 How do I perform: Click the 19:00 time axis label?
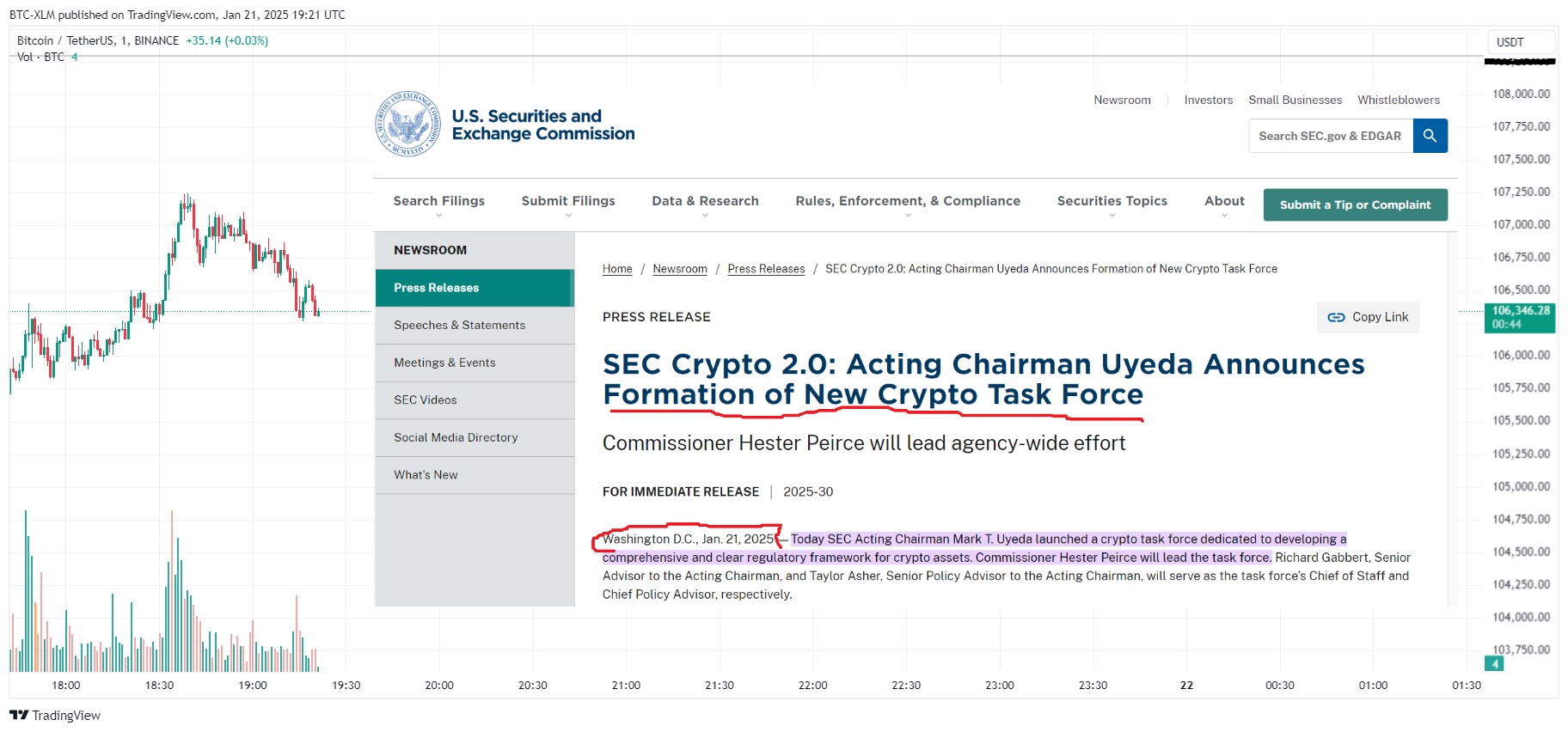253,685
